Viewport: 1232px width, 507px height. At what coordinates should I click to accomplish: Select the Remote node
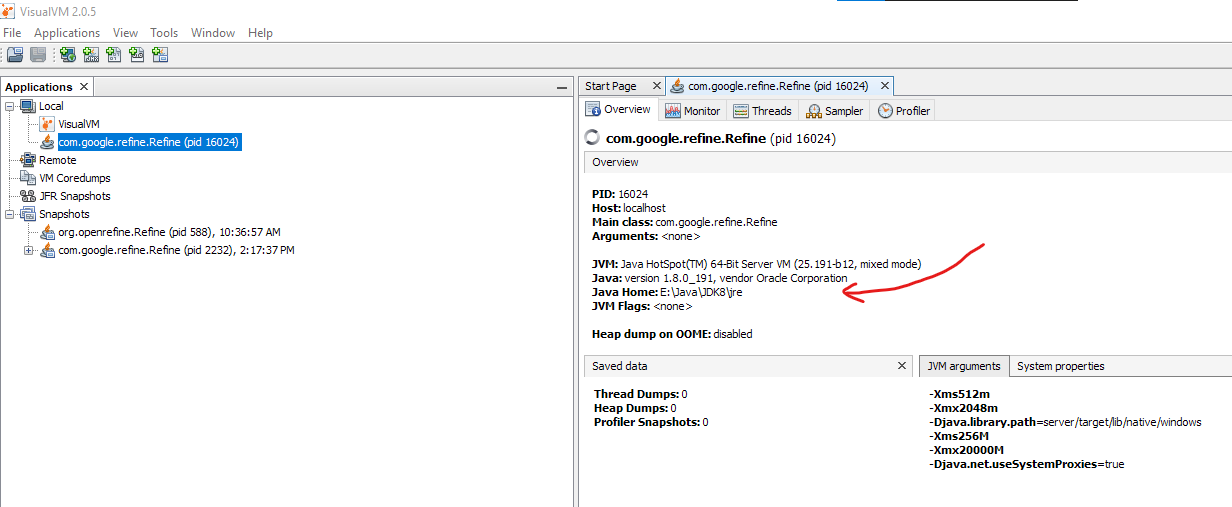point(57,160)
